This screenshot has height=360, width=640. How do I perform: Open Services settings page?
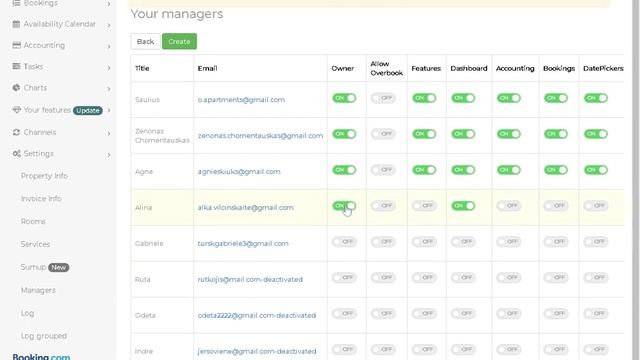click(x=35, y=244)
